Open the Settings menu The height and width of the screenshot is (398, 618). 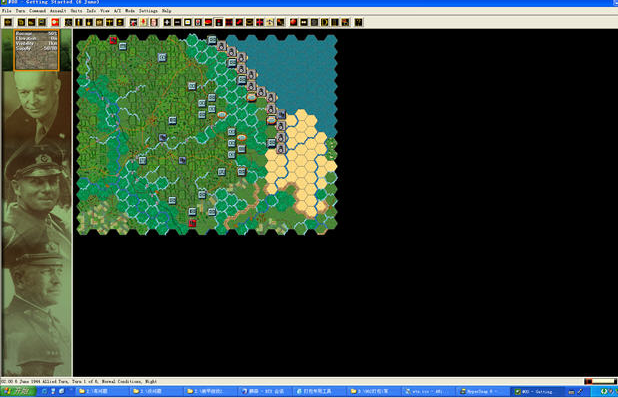[148, 11]
